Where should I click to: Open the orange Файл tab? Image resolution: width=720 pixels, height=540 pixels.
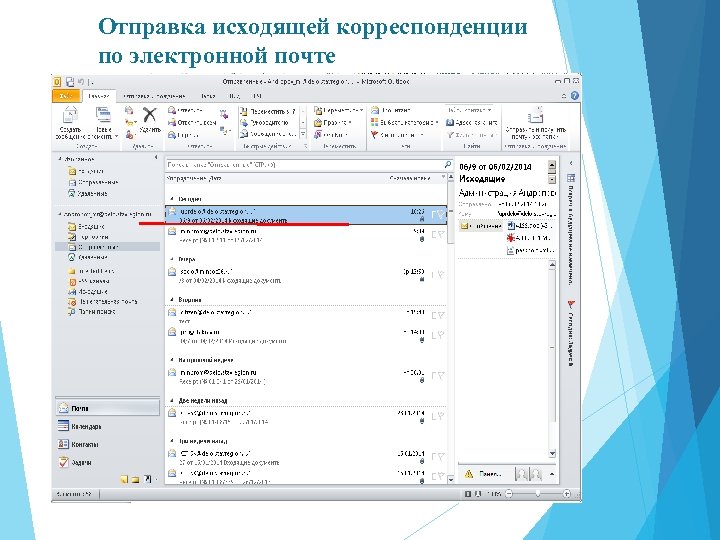pos(67,96)
